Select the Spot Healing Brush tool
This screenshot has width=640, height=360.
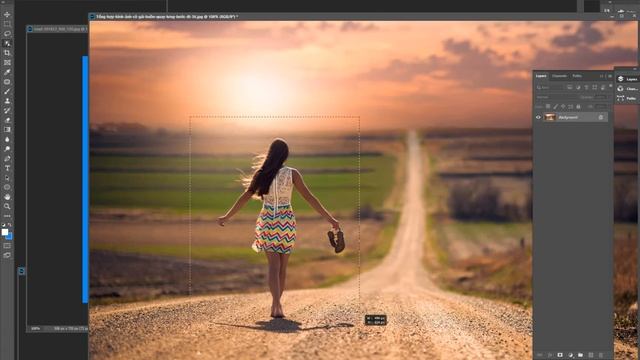pos(7,82)
